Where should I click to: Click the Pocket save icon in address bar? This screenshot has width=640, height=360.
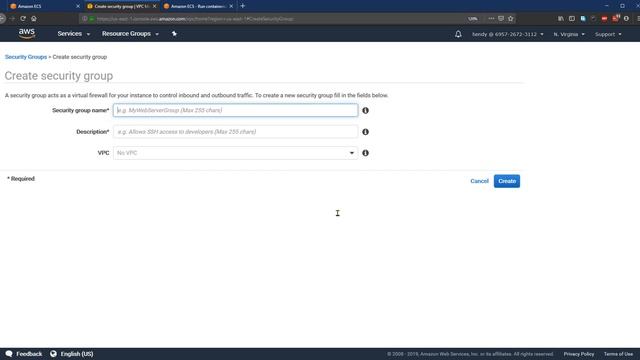click(x=501, y=18)
